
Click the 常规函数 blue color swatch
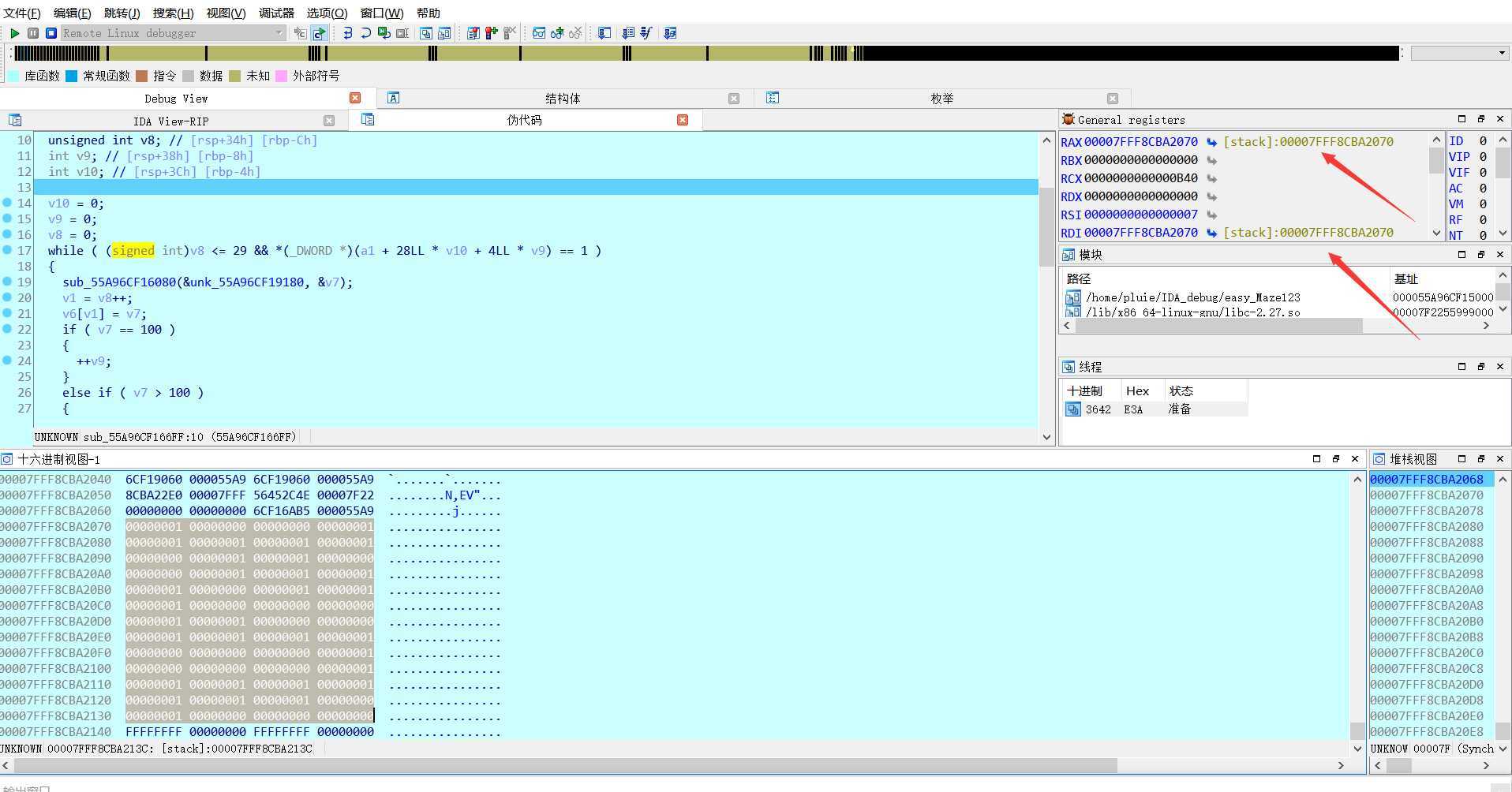coord(72,76)
